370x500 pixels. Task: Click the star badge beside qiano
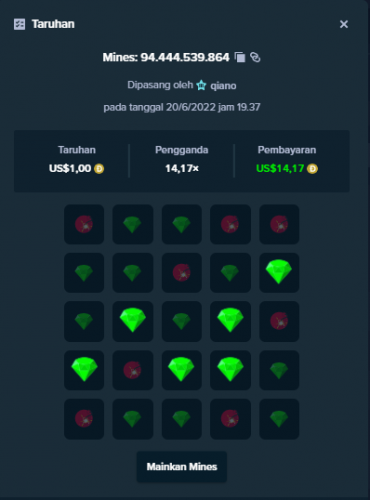[x=201, y=85]
